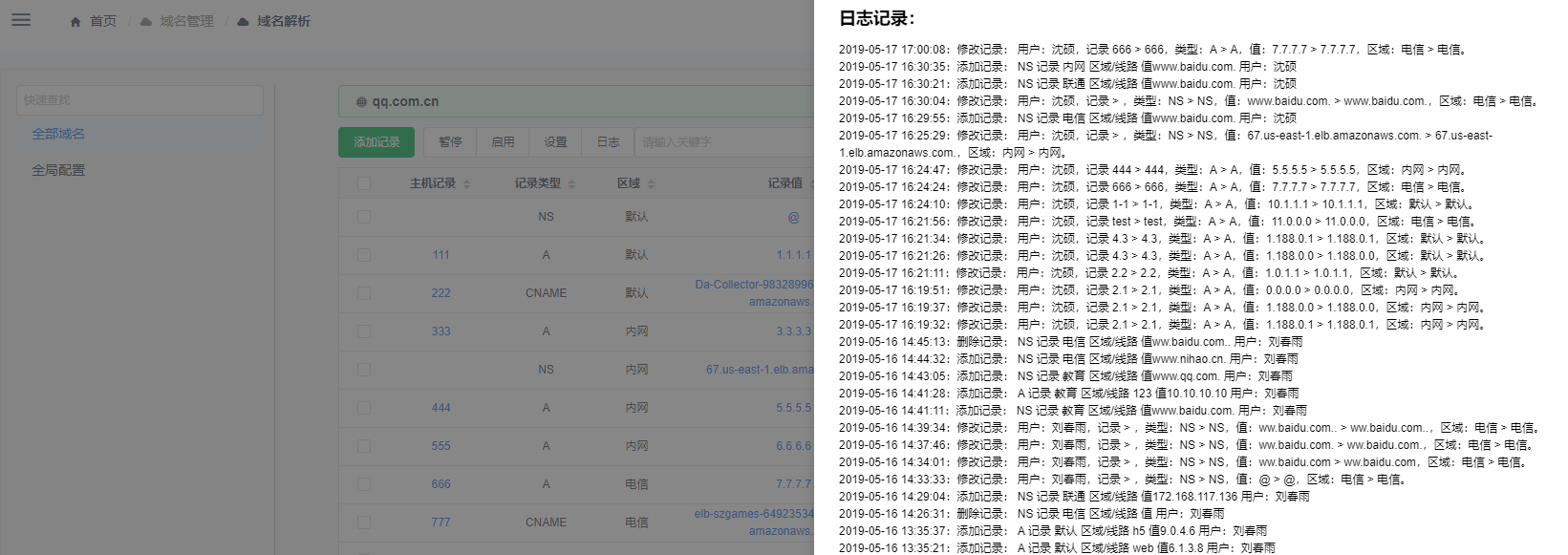Click the qq.com.cn domain title
This screenshot has height=555, width=1568.
405,101
